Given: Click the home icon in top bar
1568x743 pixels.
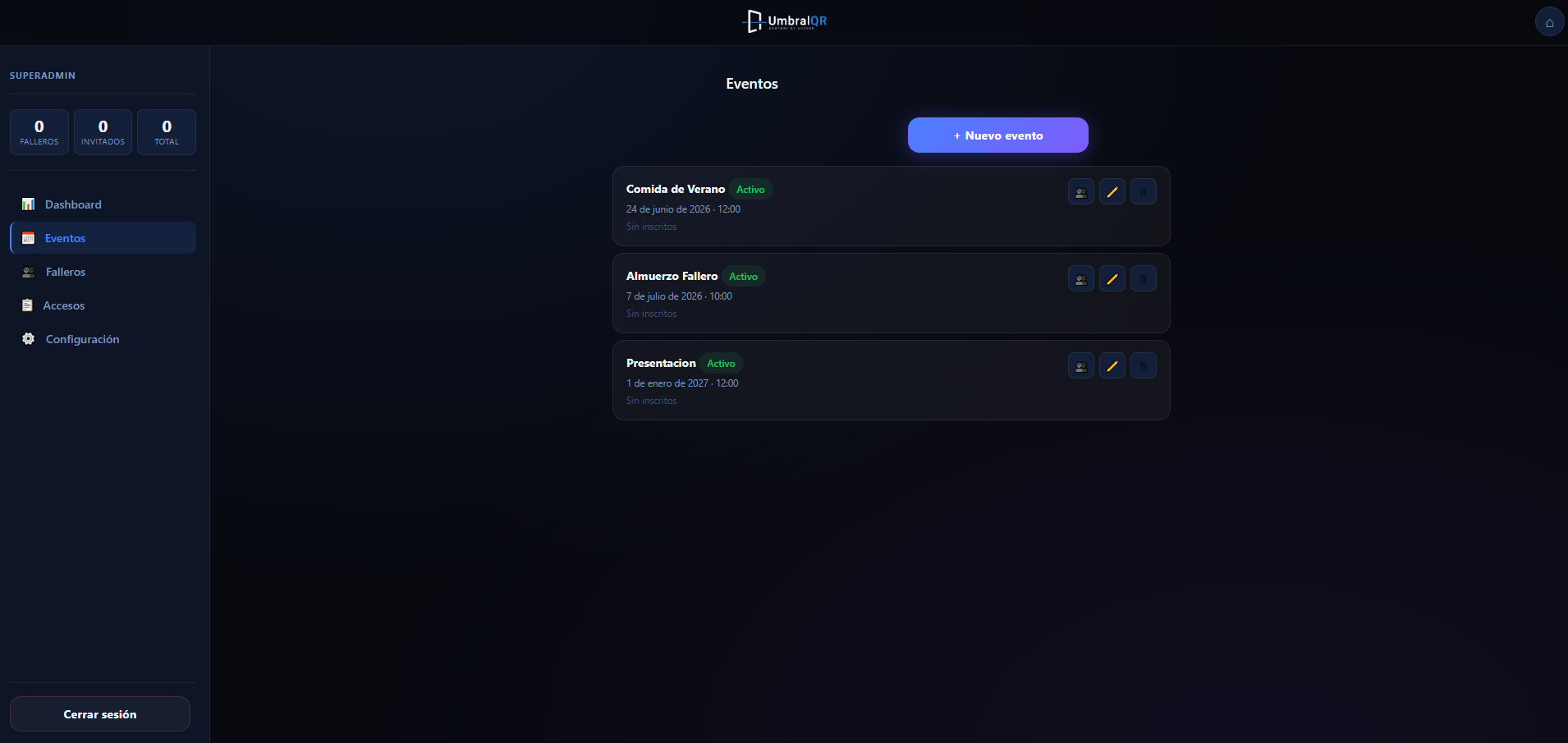Looking at the screenshot, I should pos(1549,22).
